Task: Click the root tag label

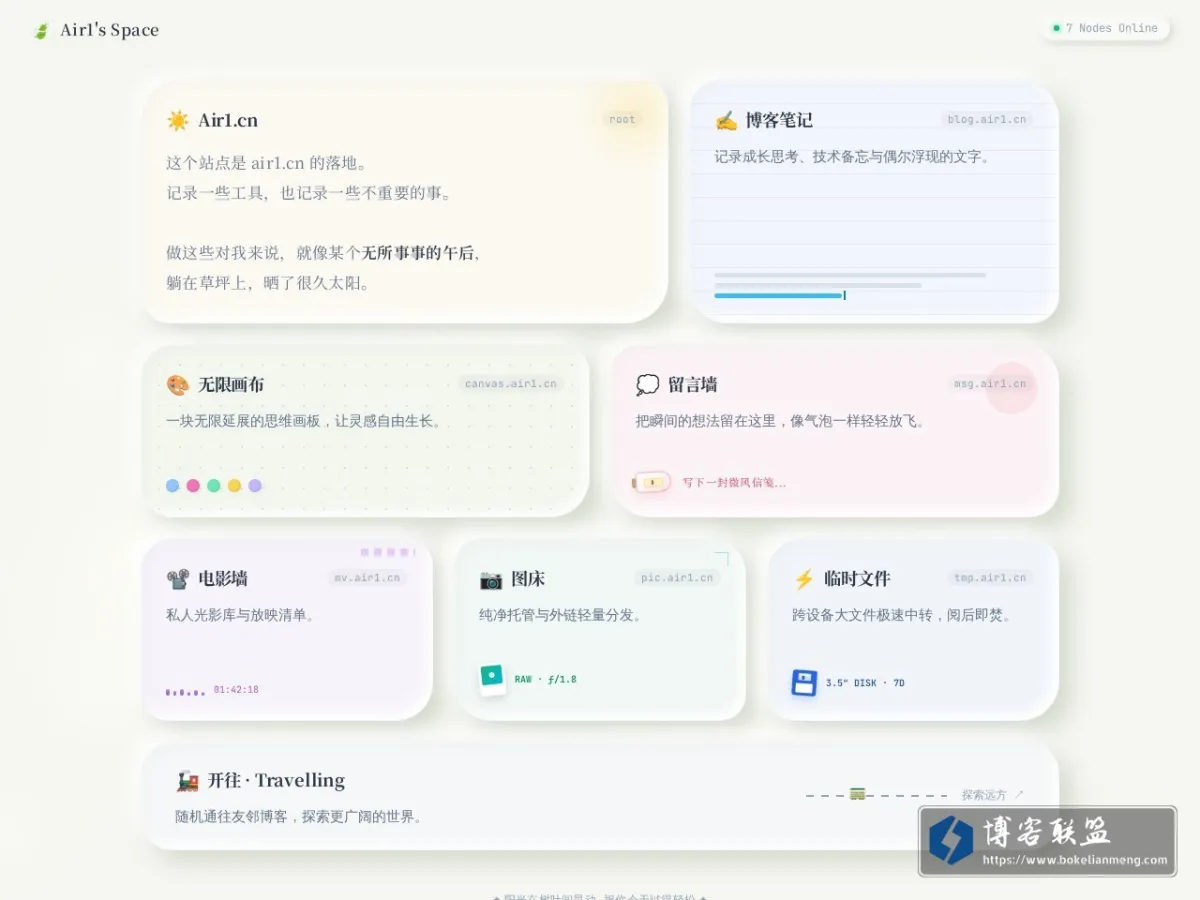Action: (622, 119)
